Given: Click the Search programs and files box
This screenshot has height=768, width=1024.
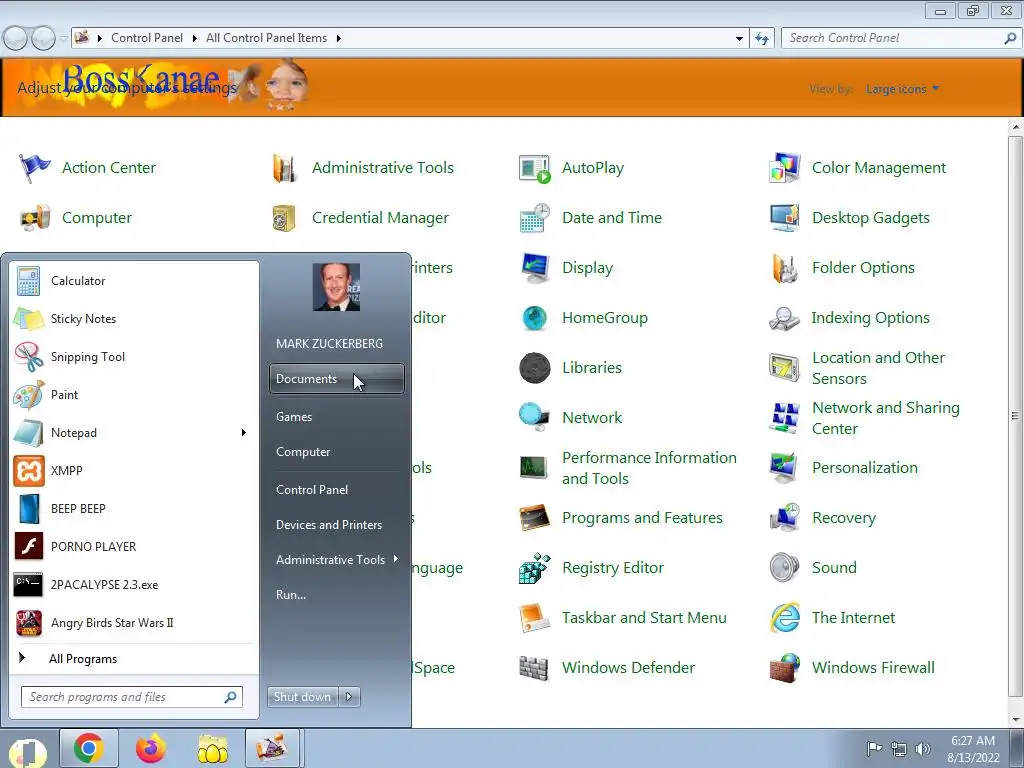Looking at the screenshot, I should point(132,697).
